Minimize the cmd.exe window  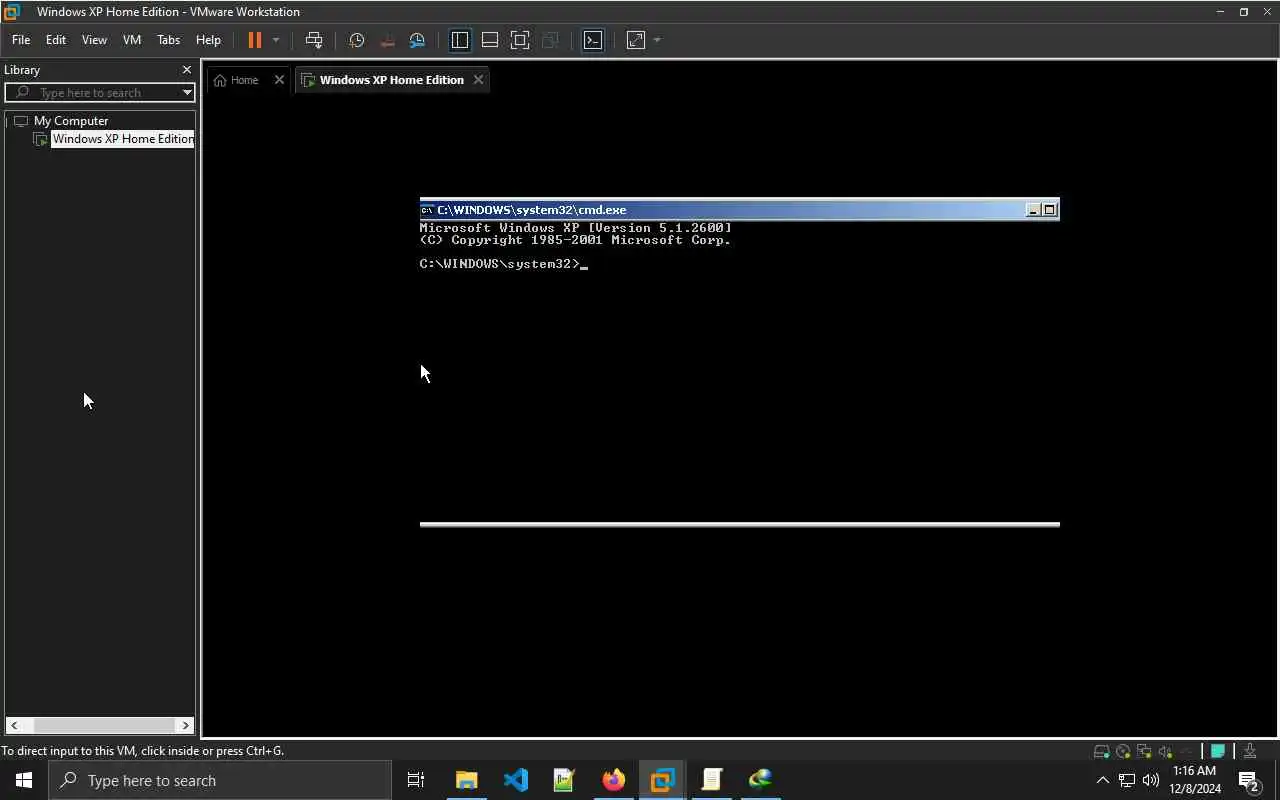coord(1033,210)
